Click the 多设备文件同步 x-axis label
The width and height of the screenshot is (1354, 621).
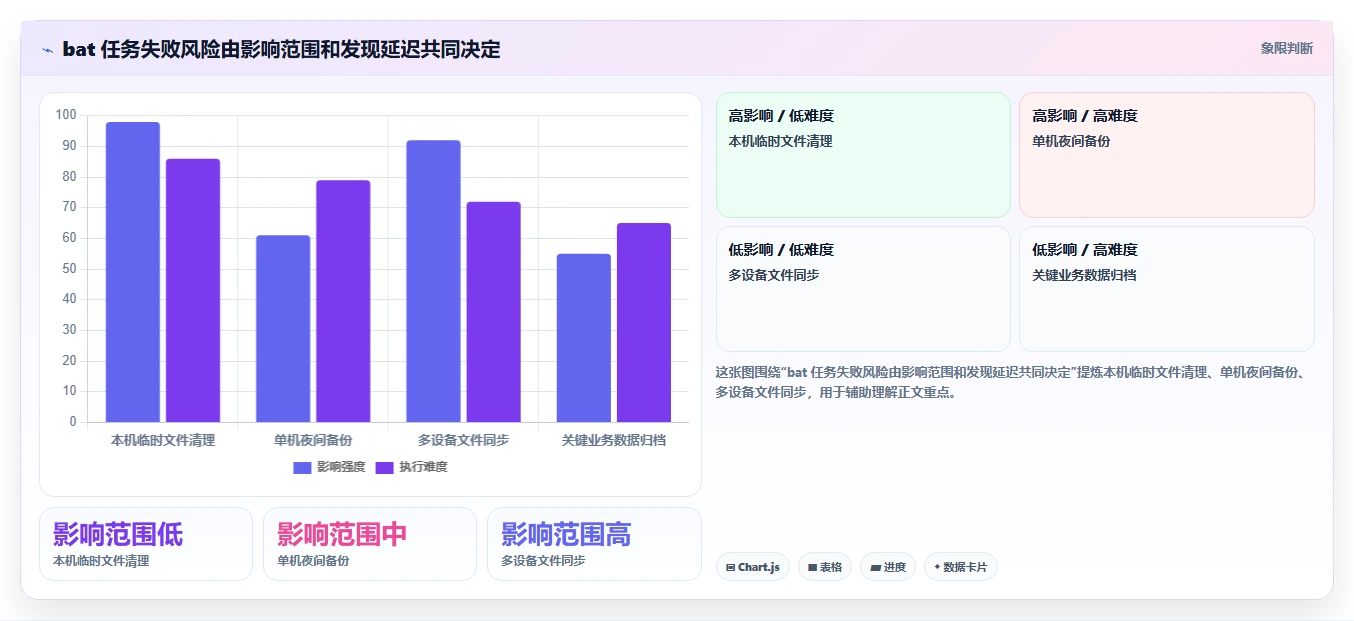pos(464,440)
